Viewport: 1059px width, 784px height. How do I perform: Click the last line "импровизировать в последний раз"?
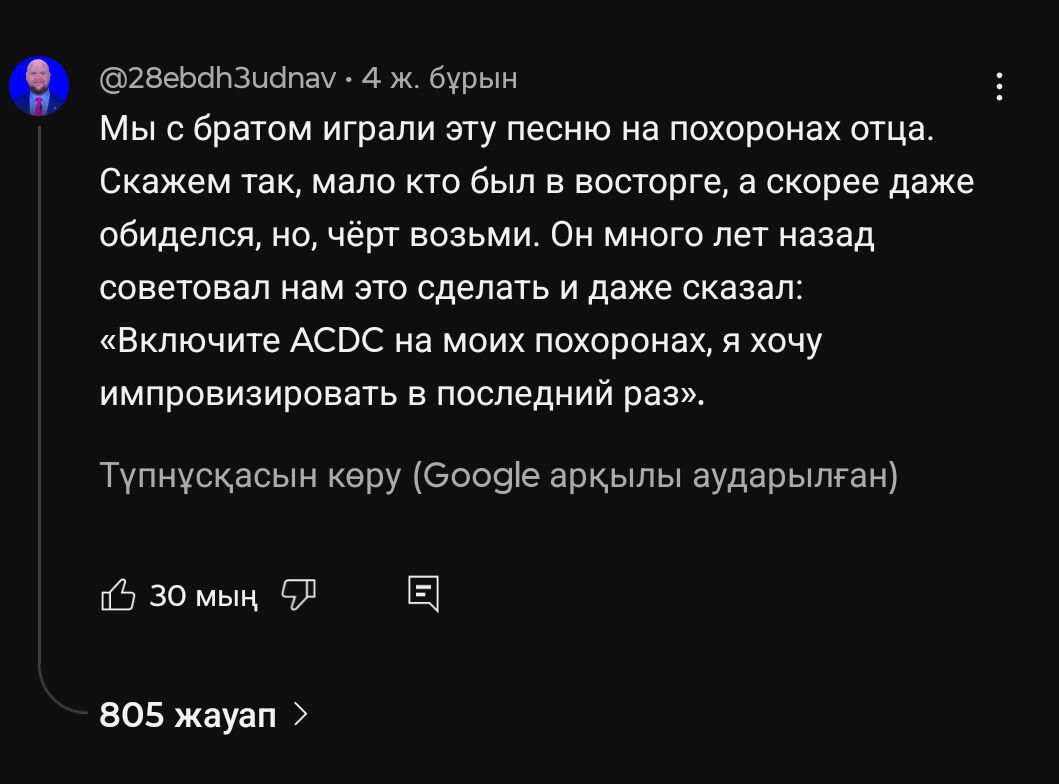[x=402, y=394]
